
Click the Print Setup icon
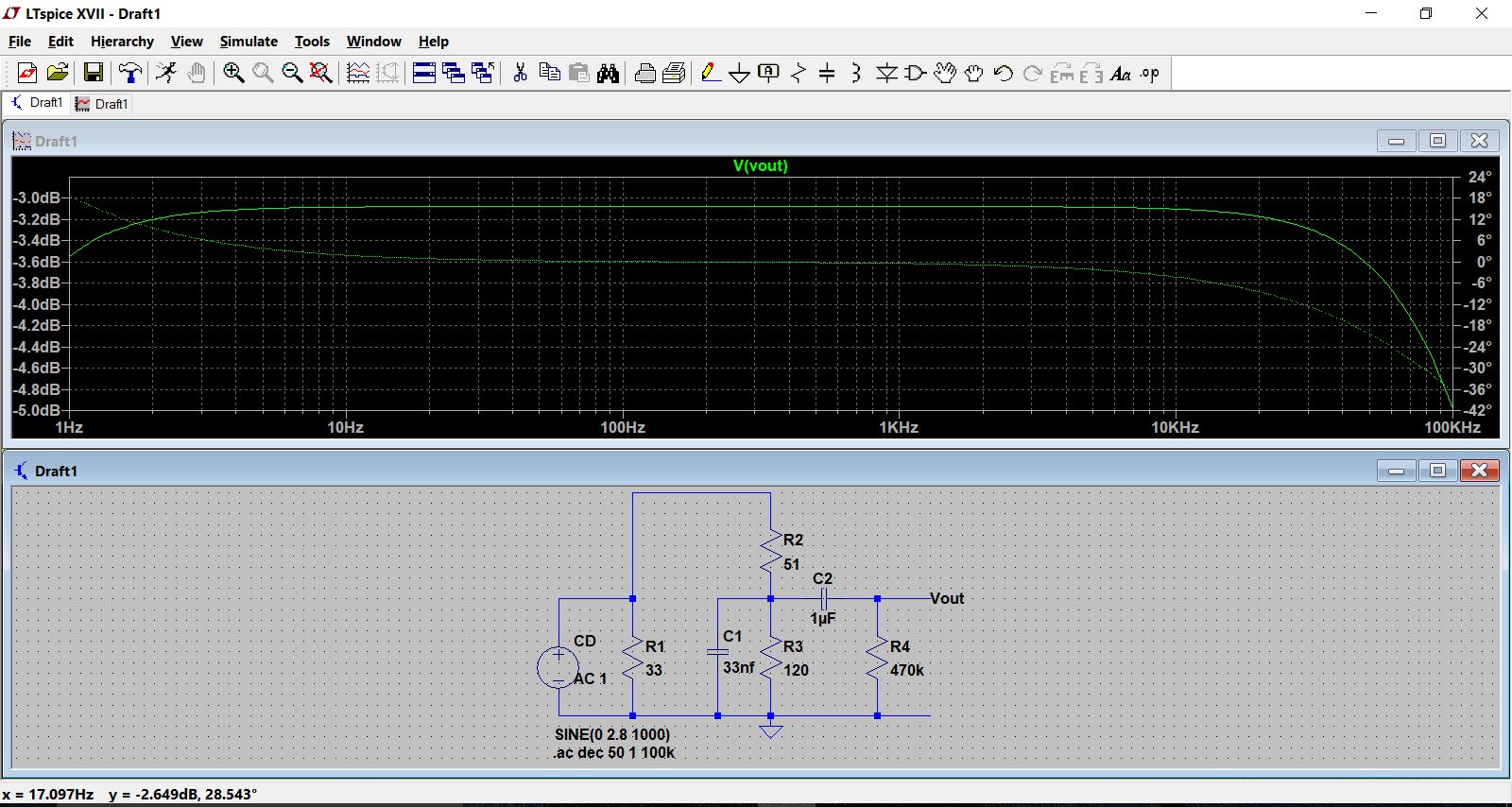[x=674, y=73]
